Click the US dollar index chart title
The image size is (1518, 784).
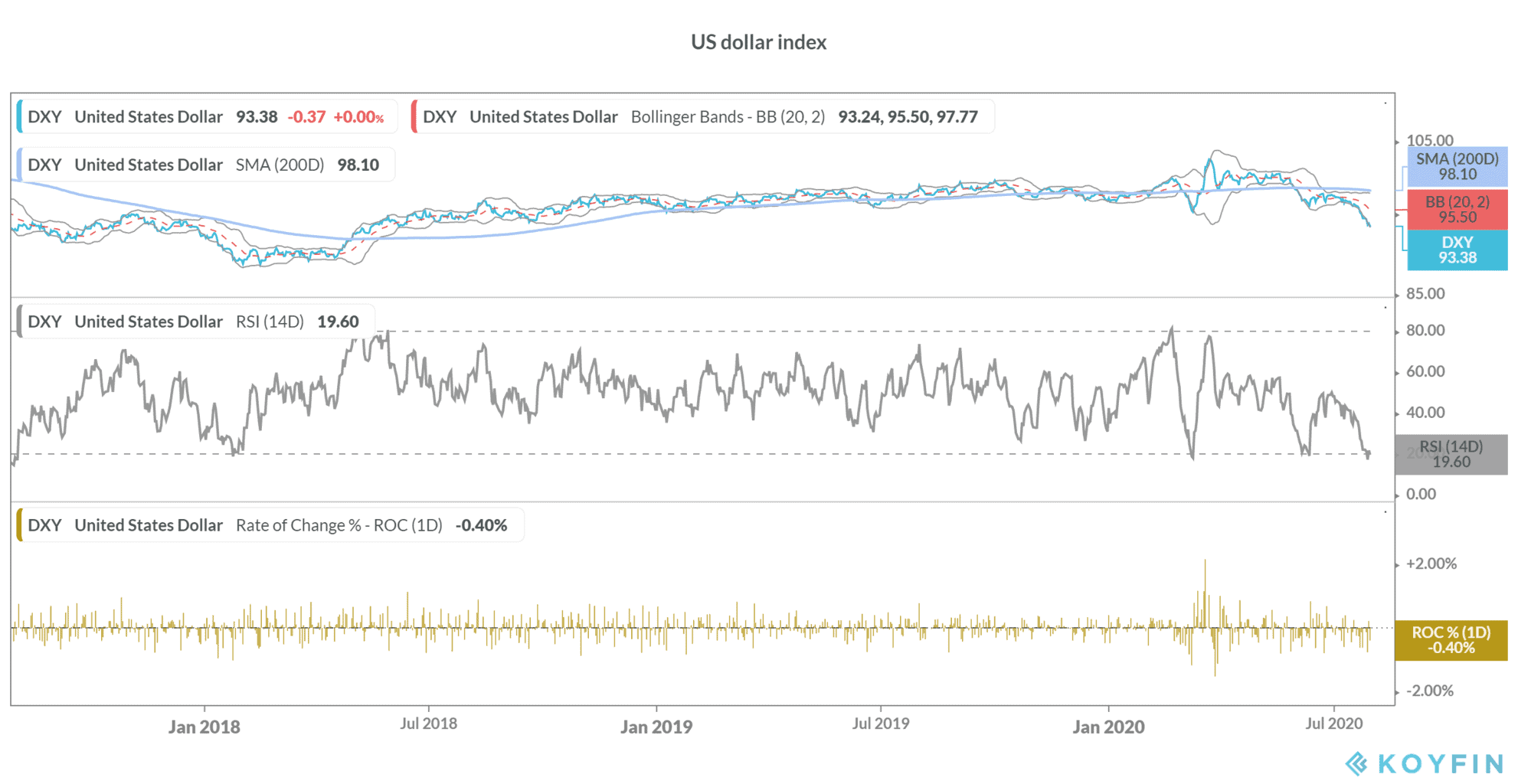click(x=758, y=42)
